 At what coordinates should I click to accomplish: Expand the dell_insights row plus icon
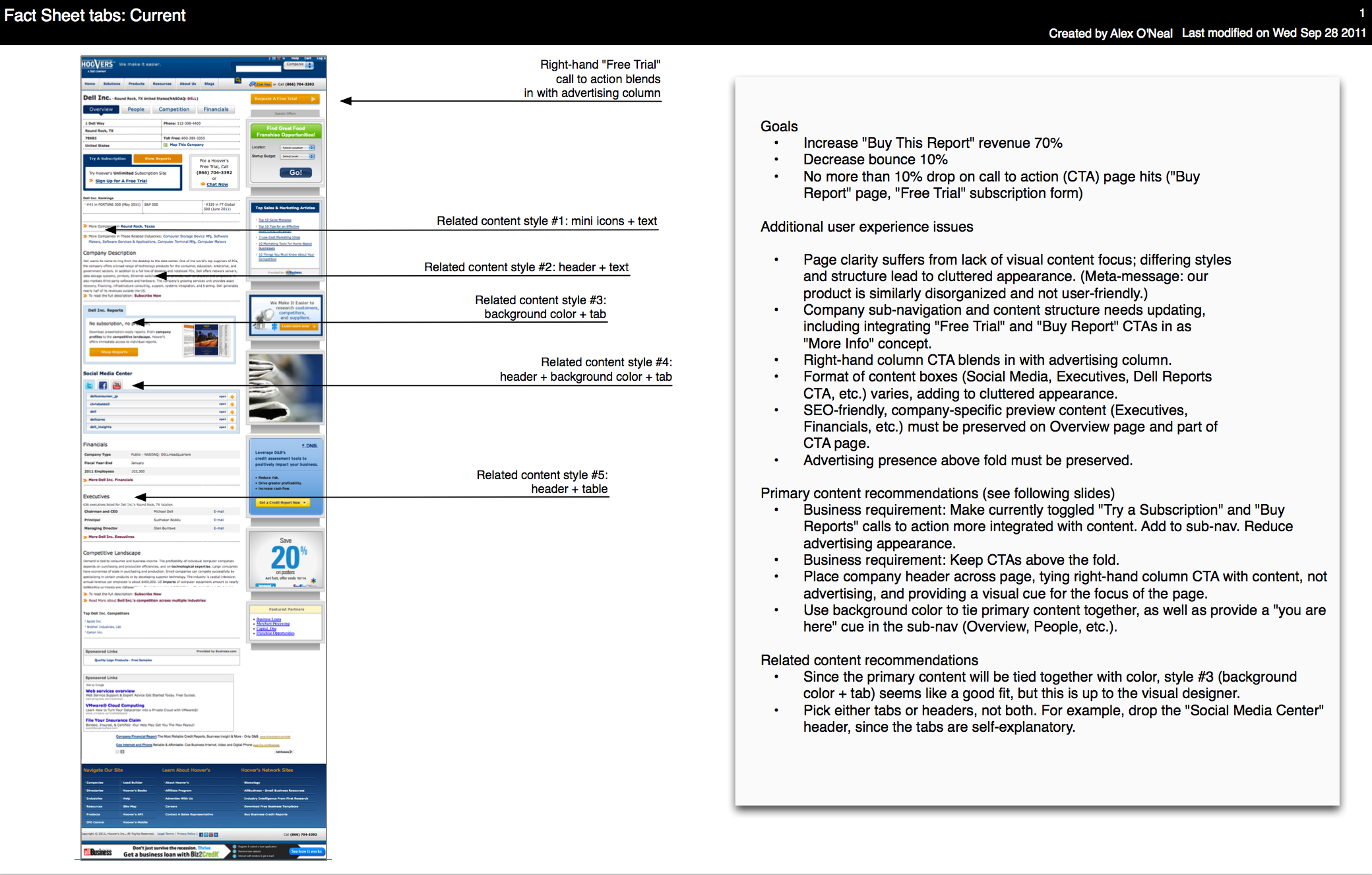(232, 427)
